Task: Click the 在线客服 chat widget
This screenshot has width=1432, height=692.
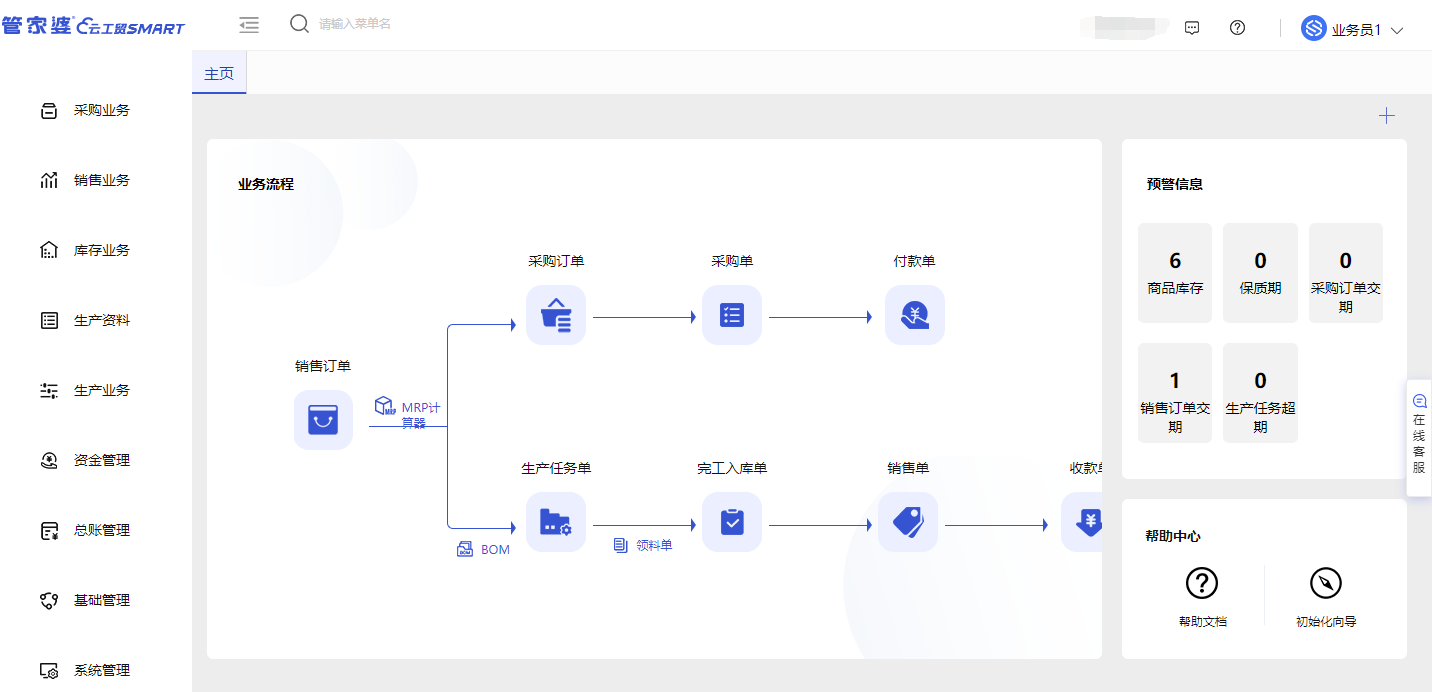Action: pyautogui.click(x=1419, y=440)
